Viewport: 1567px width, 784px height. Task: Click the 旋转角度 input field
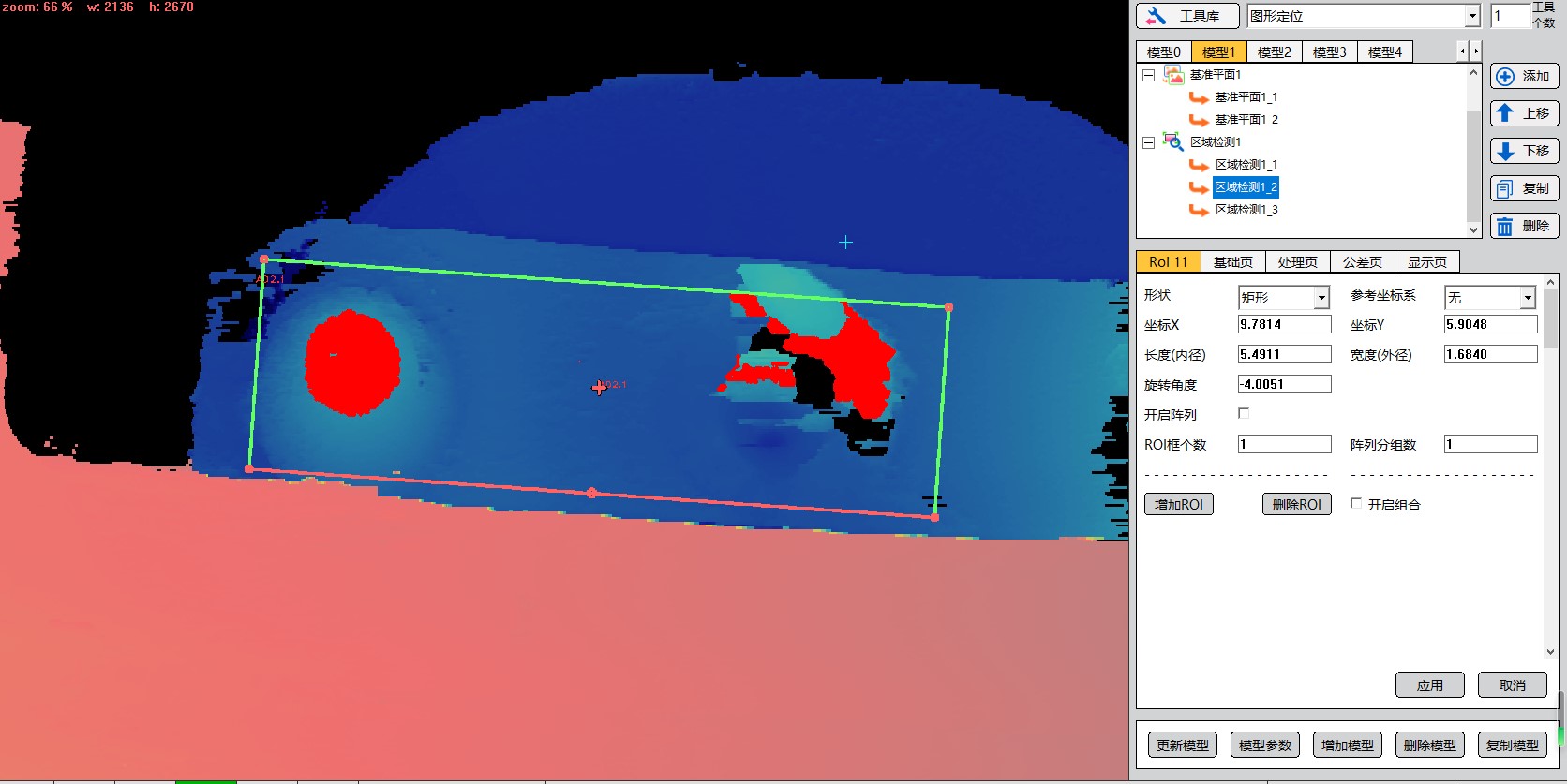tap(1284, 384)
